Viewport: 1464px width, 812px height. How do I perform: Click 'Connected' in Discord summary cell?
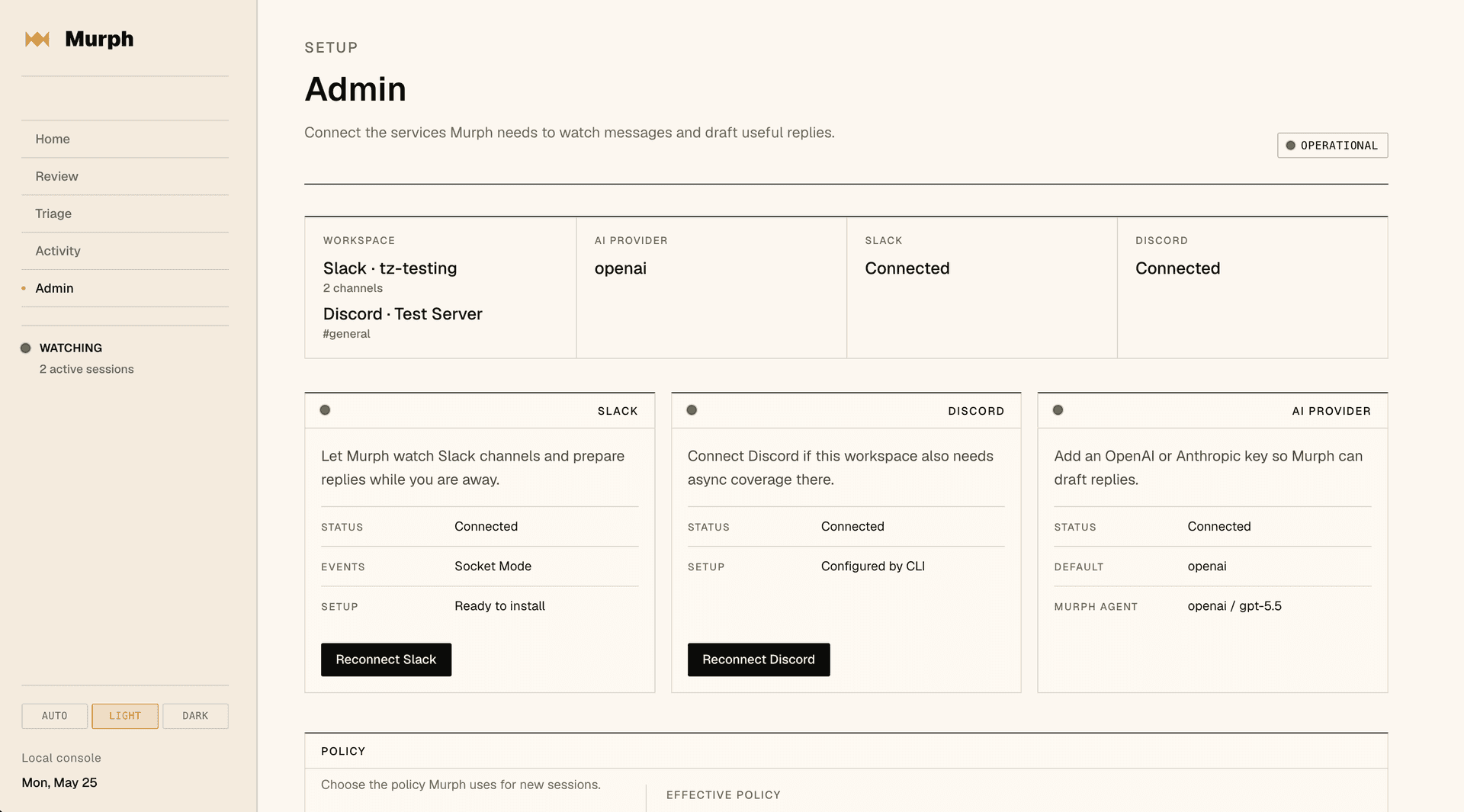(1177, 268)
